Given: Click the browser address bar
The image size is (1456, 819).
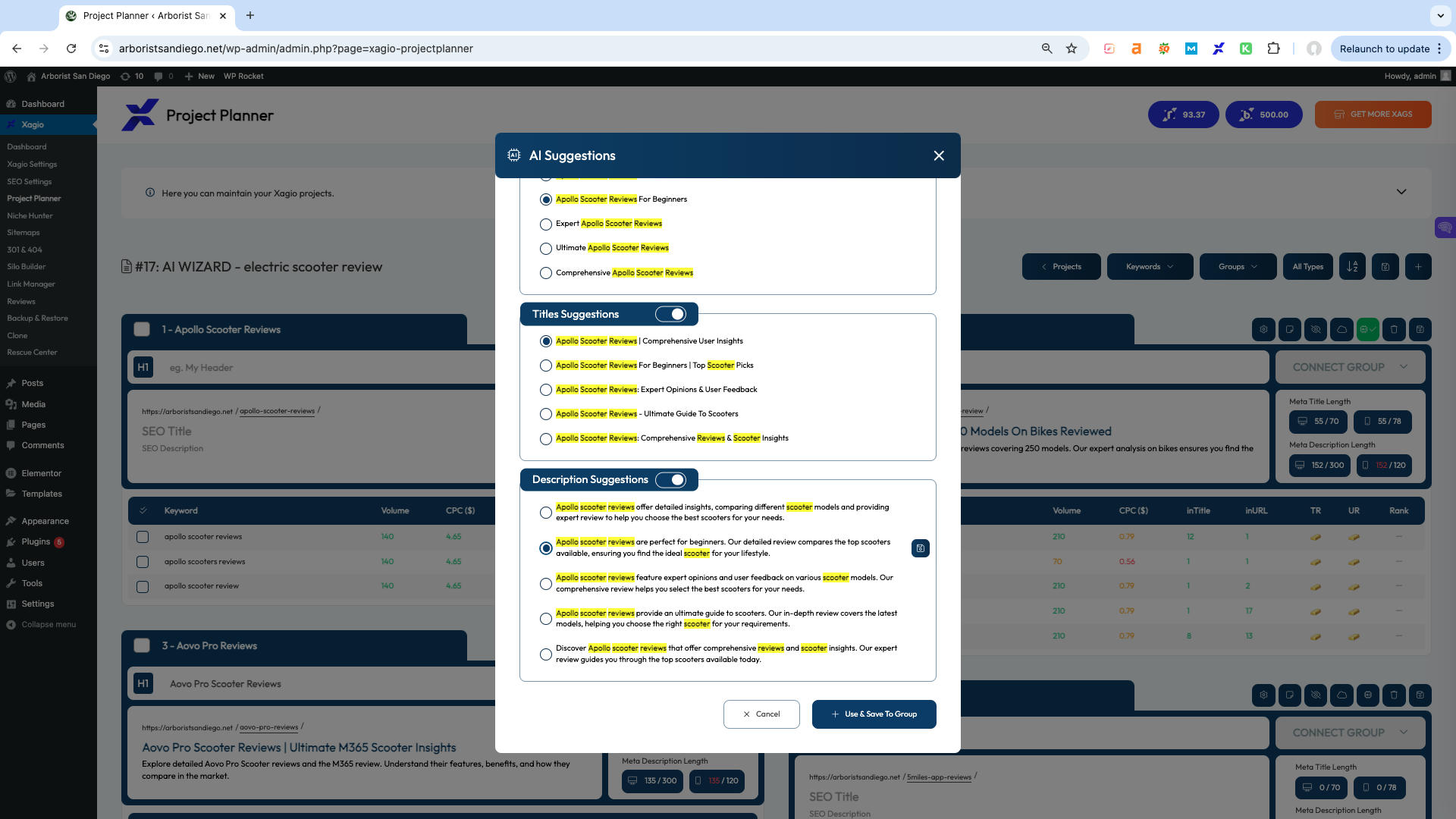Looking at the screenshot, I should click(x=576, y=49).
